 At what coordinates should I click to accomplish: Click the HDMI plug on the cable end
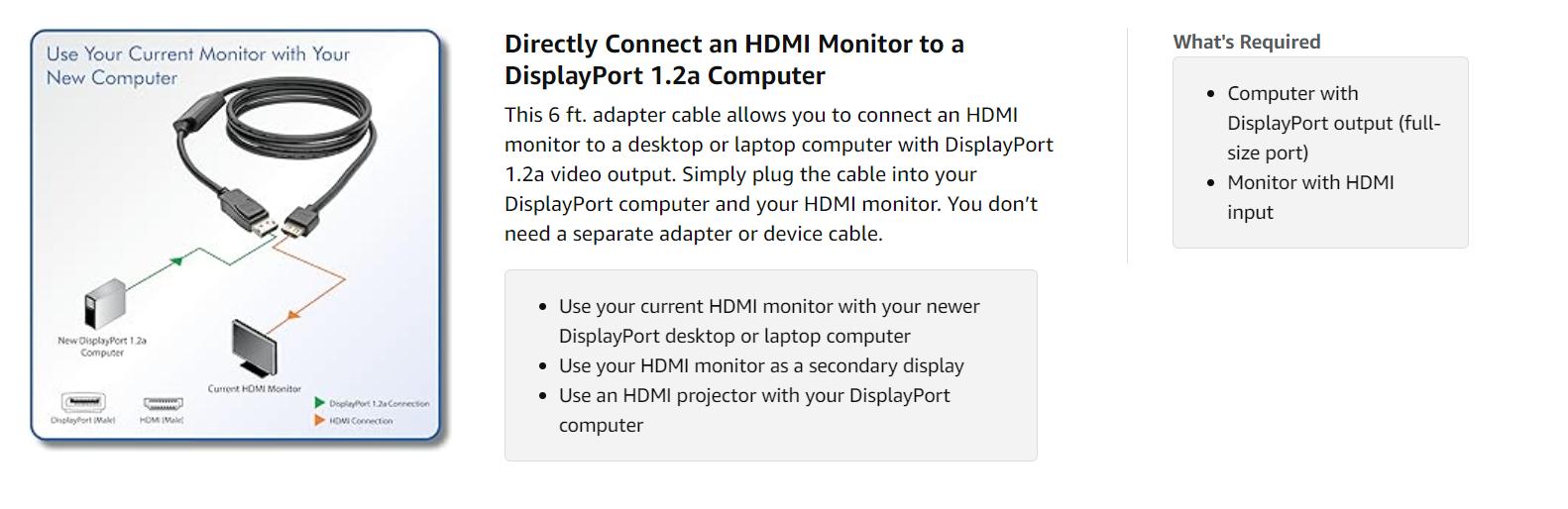pyautogui.click(x=299, y=221)
